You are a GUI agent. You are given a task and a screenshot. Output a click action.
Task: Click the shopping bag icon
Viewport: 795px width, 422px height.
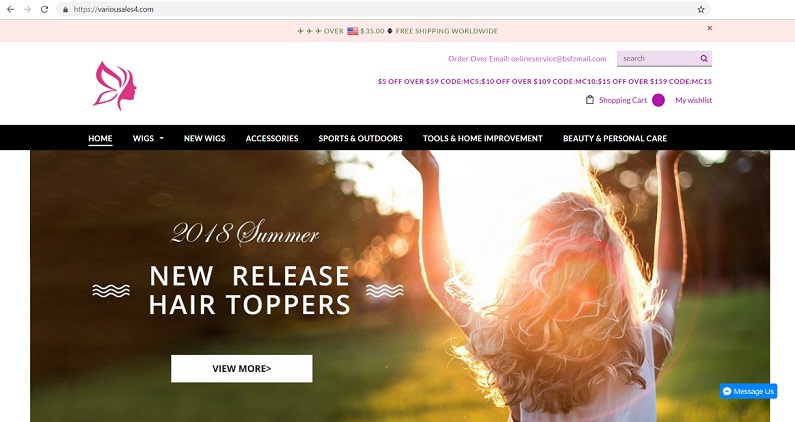tap(590, 100)
